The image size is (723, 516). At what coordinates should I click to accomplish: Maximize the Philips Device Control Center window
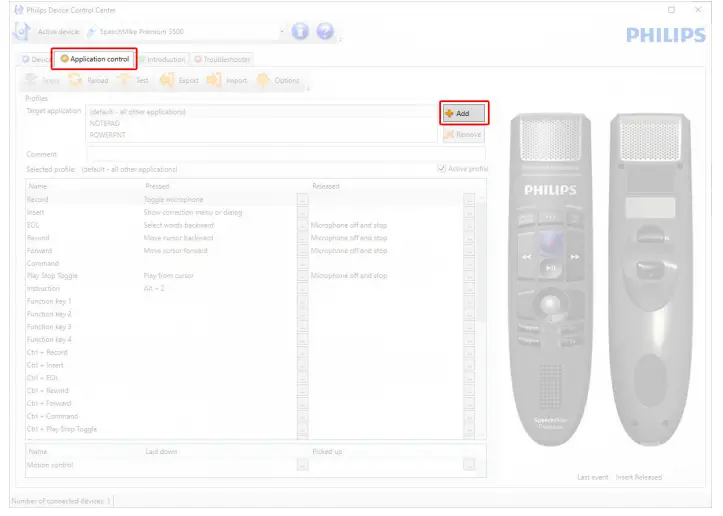tap(671, 10)
